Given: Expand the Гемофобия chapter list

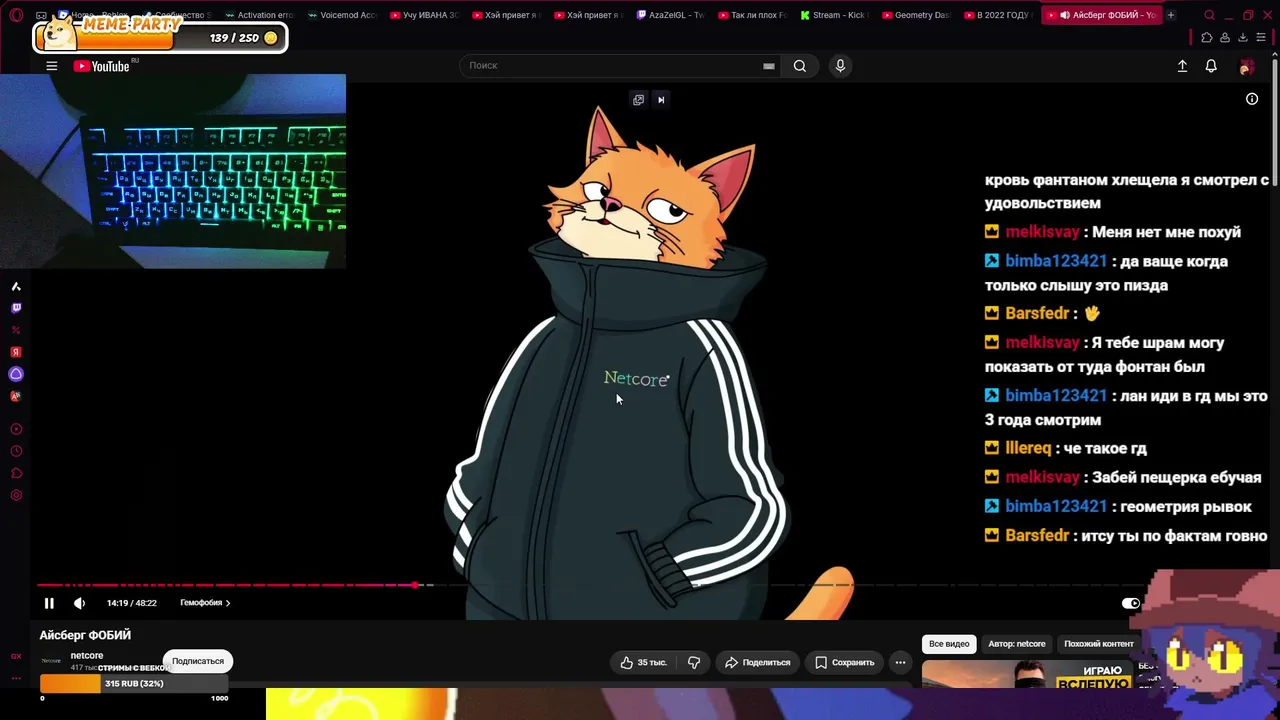Looking at the screenshot, I should pos(205,603).
